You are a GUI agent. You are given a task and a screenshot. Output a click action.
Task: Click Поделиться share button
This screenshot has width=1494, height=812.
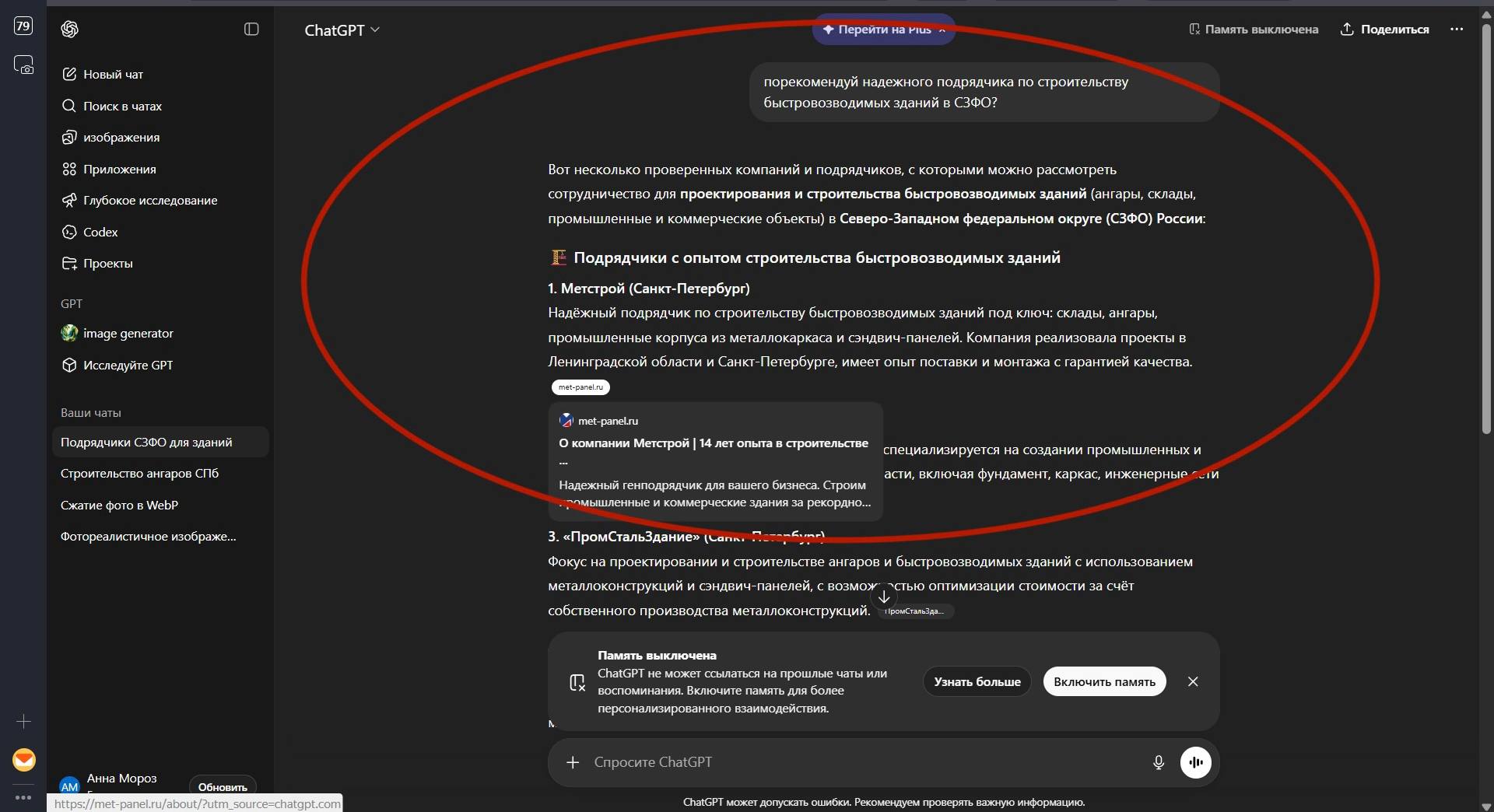click(1384, 30)
